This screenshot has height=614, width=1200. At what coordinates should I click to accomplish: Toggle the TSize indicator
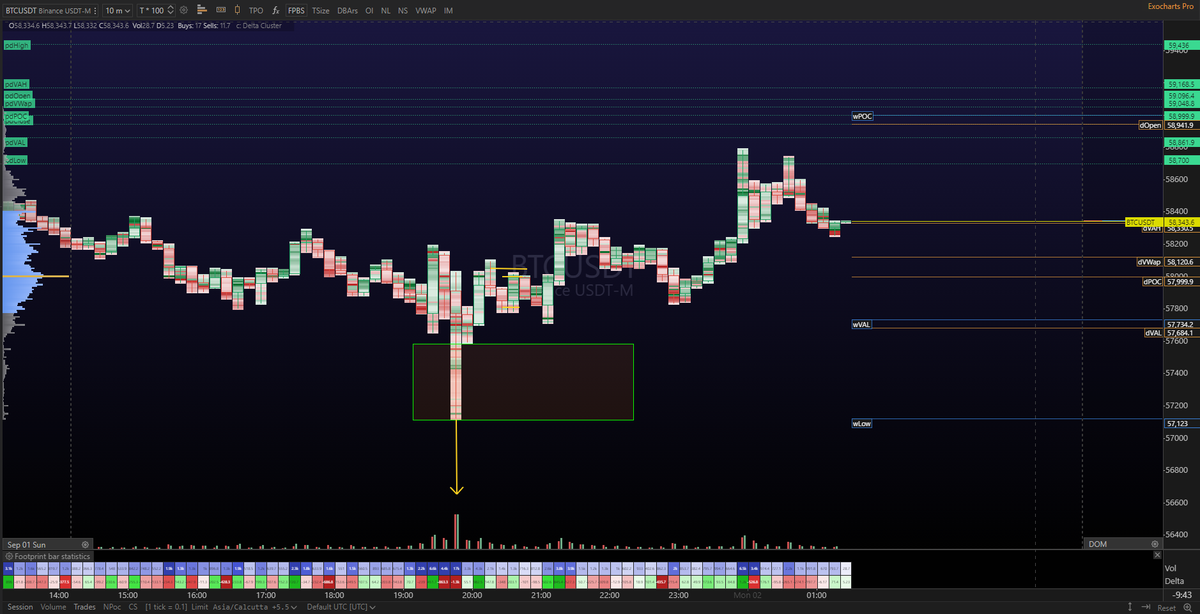tap(321, 10)
